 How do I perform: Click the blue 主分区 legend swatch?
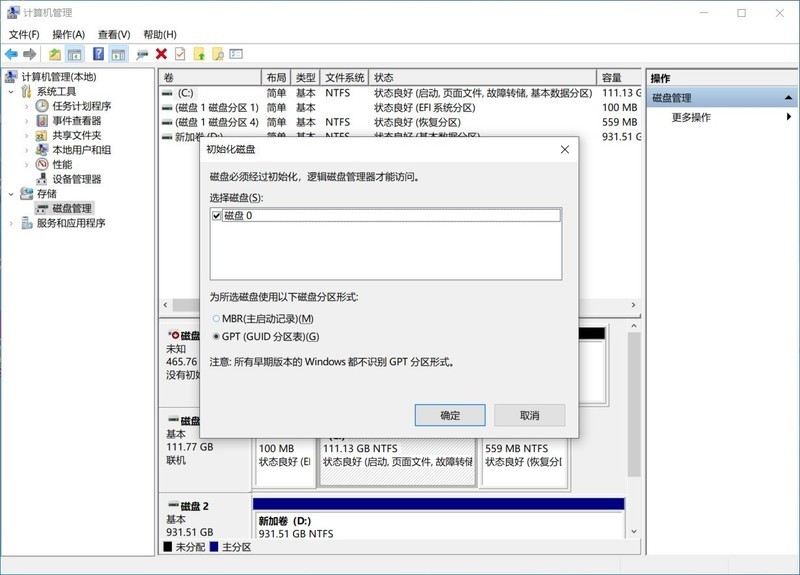pyautogui.click(x=214, y=546)
